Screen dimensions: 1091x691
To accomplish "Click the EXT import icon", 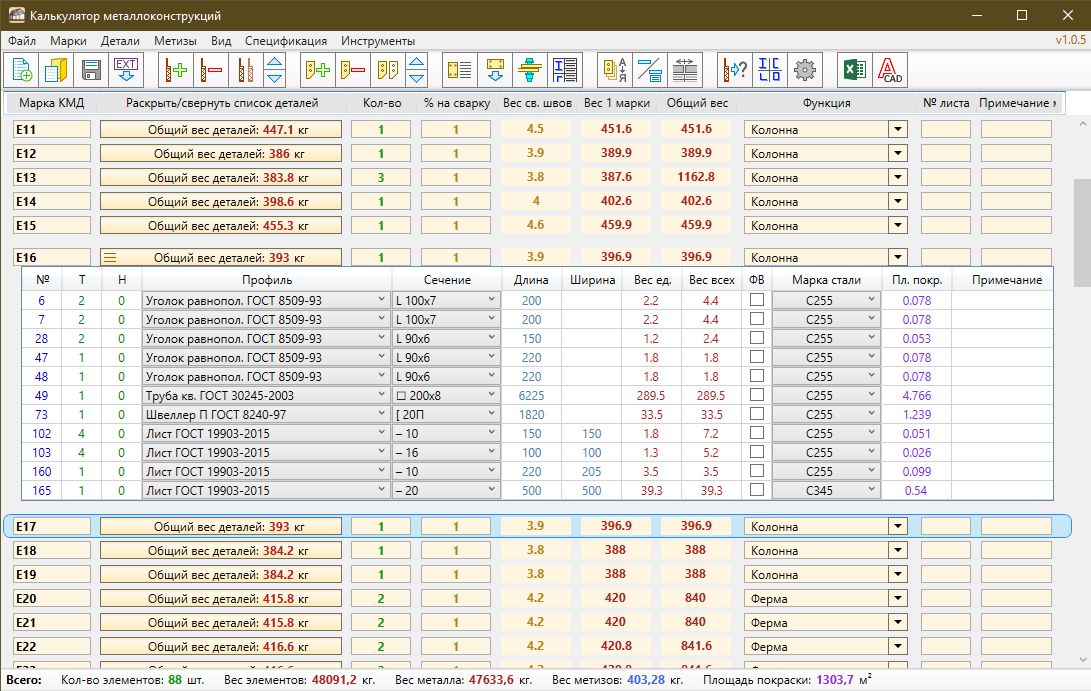I will [126, 70].
